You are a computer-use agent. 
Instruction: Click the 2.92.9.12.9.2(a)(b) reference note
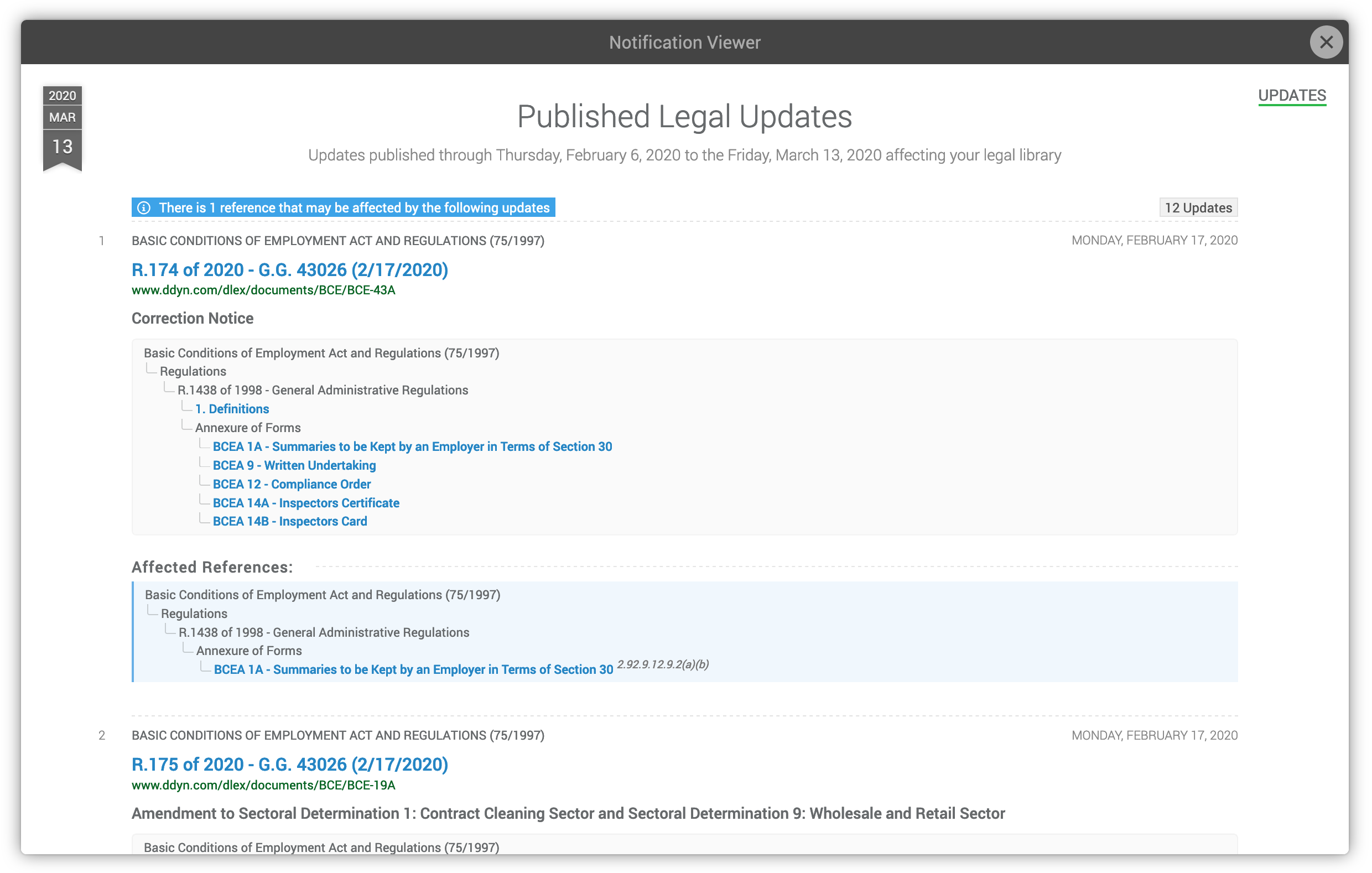[663, 664]
